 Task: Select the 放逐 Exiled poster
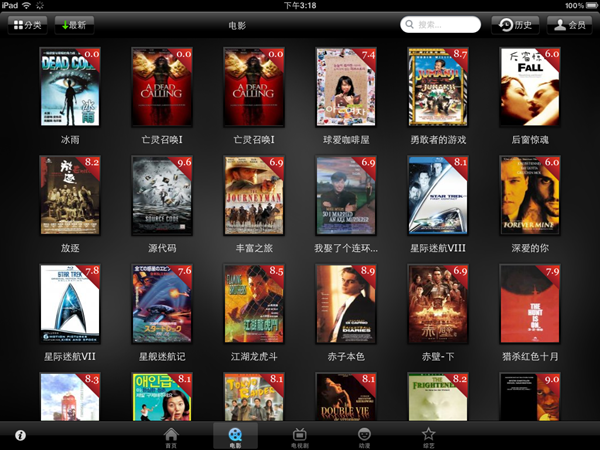coord(70,195)
